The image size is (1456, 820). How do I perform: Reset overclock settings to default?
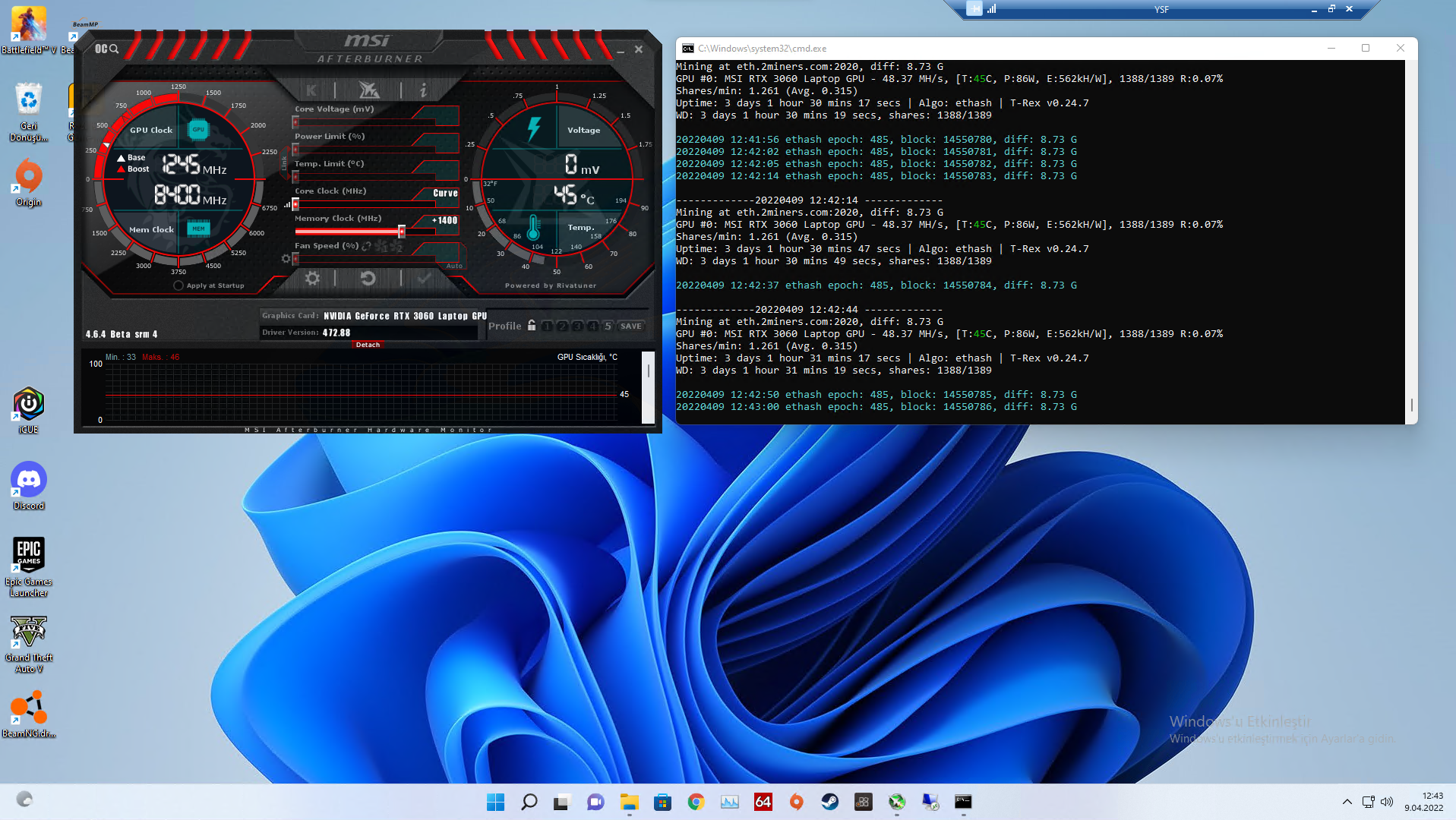[x=368, y=279]
